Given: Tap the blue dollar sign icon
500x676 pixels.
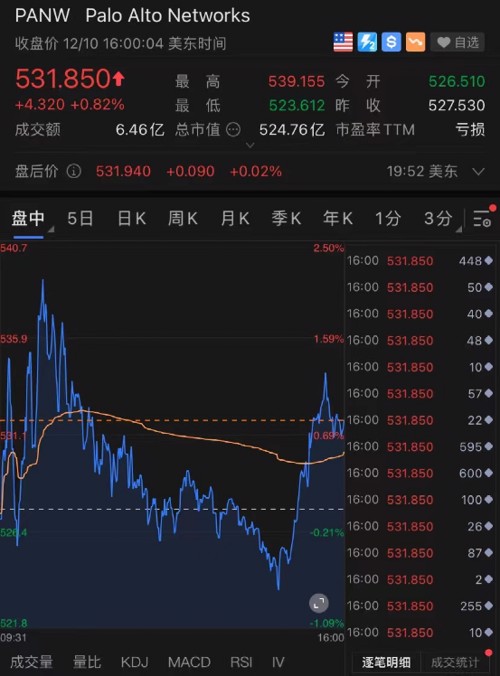Looking at the screenshot, I should 391,42.
